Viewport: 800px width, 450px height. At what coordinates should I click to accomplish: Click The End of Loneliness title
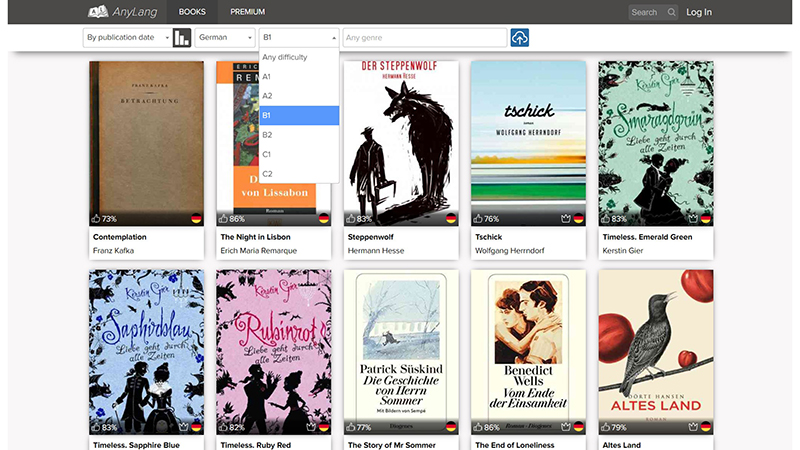[514, 445]
